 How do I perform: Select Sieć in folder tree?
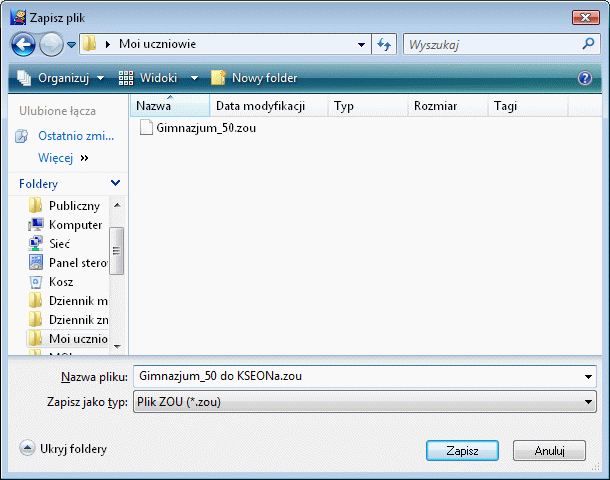60,244
